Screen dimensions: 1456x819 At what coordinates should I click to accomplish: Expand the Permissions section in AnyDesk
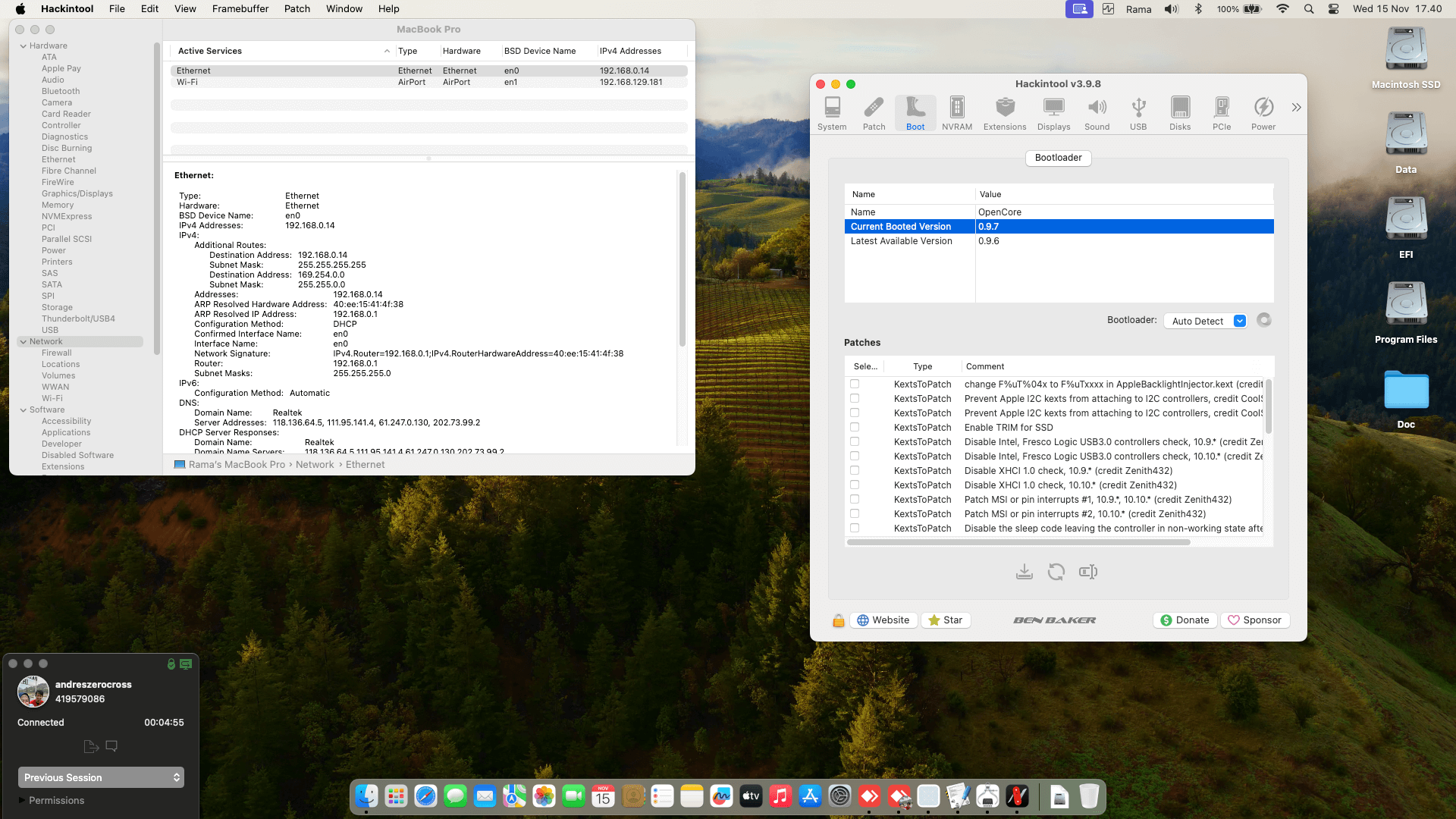[x=21, y=800]
